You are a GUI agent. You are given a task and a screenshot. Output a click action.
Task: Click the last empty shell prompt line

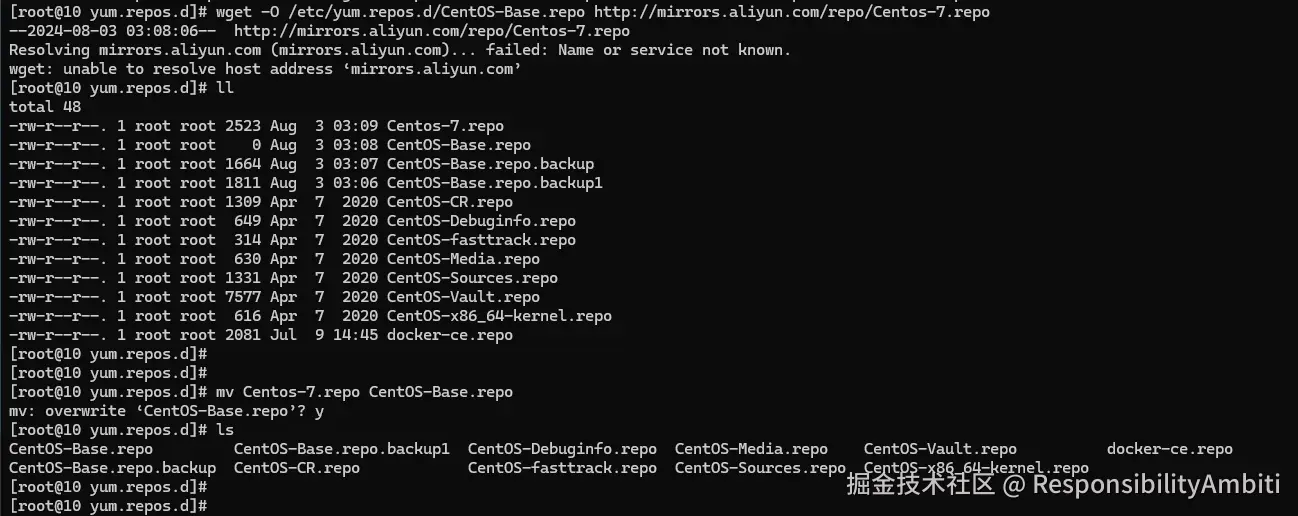(108, 506)
